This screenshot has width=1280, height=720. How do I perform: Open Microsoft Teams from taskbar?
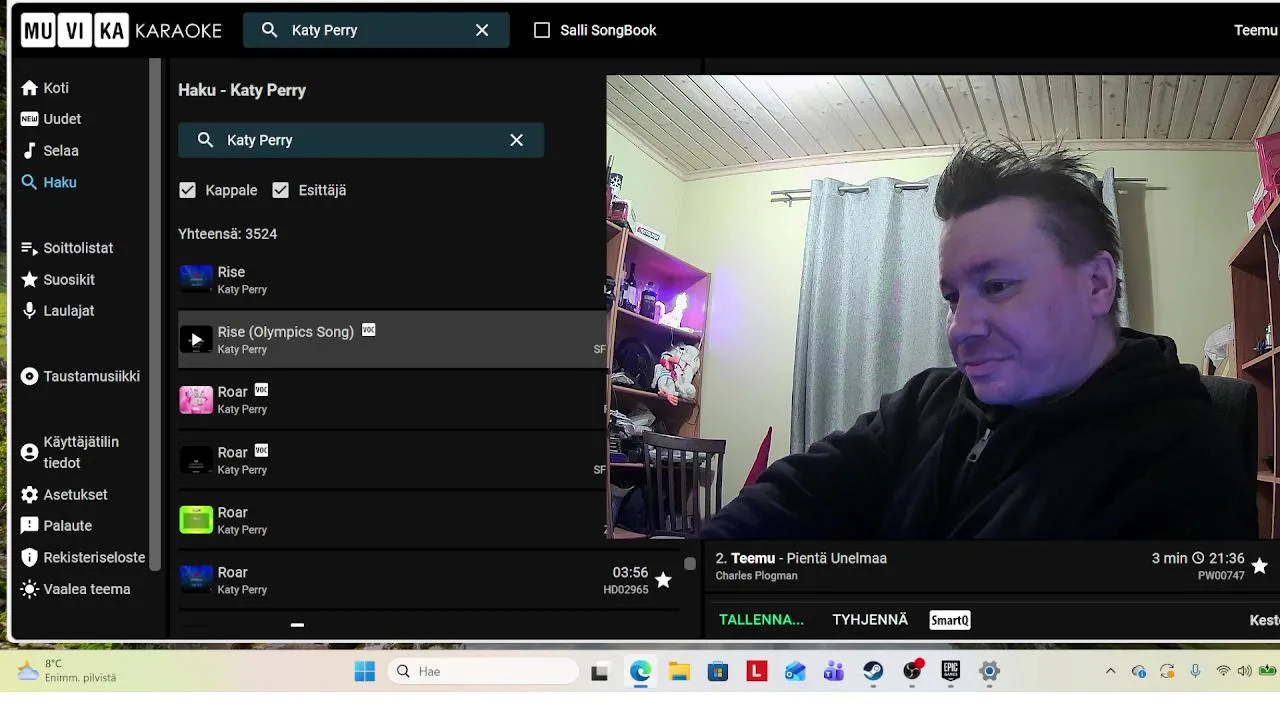834,672
